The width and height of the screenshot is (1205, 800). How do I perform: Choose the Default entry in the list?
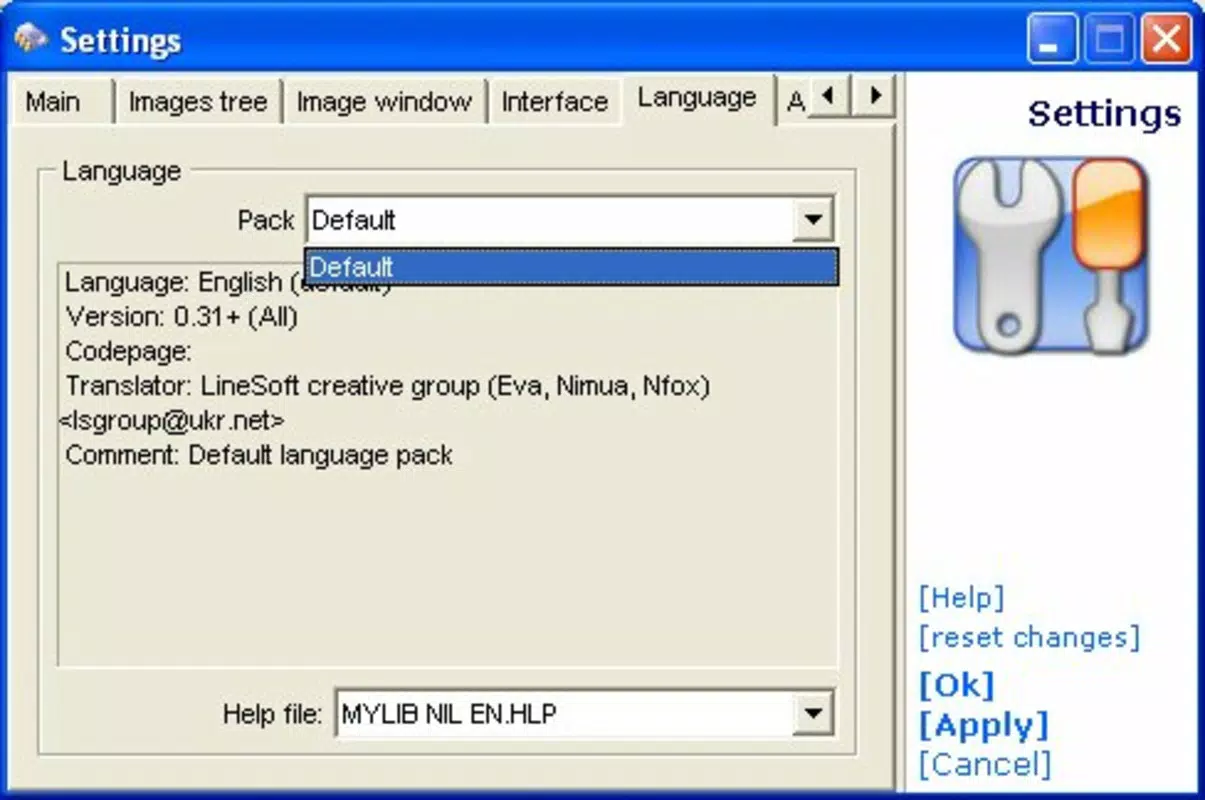tap(571, 267)
